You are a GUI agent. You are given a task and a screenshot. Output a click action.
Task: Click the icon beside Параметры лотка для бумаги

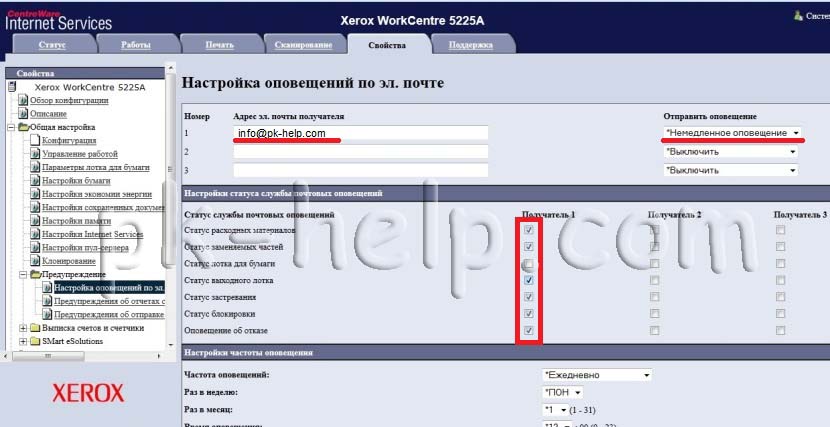click(x=35, y=167)
